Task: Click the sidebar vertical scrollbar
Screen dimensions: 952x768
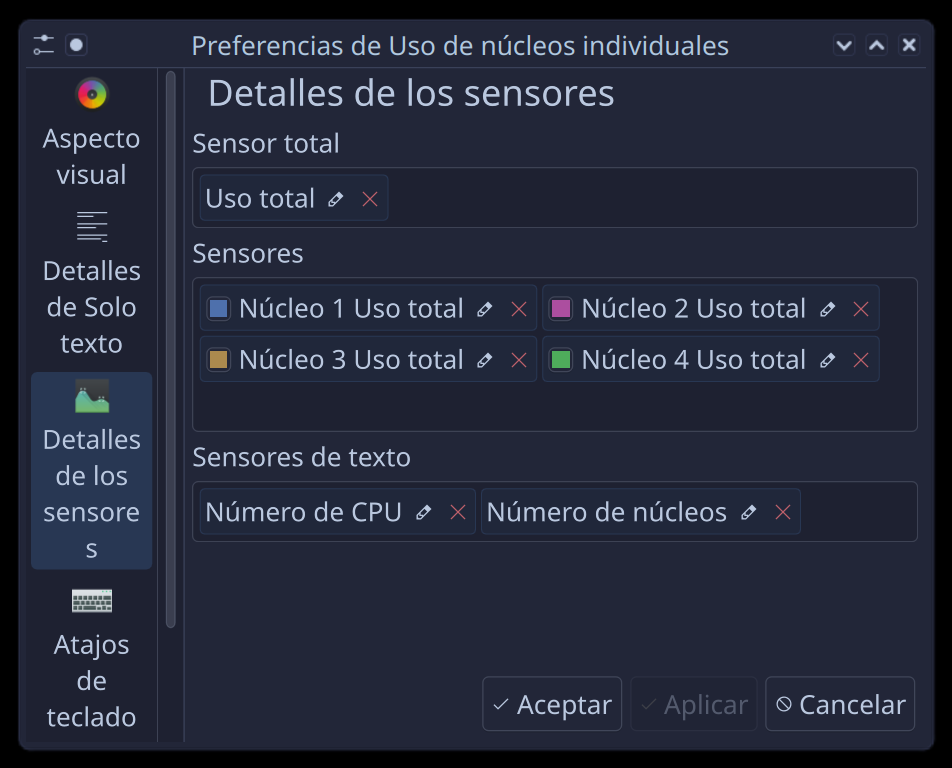Action: click(x=171, y=350)
